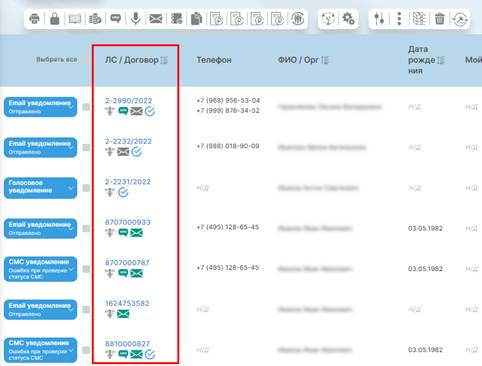Click the envelope email icon in the toolbar
This screenshot has height=366, width=482.
click(156, 19)
